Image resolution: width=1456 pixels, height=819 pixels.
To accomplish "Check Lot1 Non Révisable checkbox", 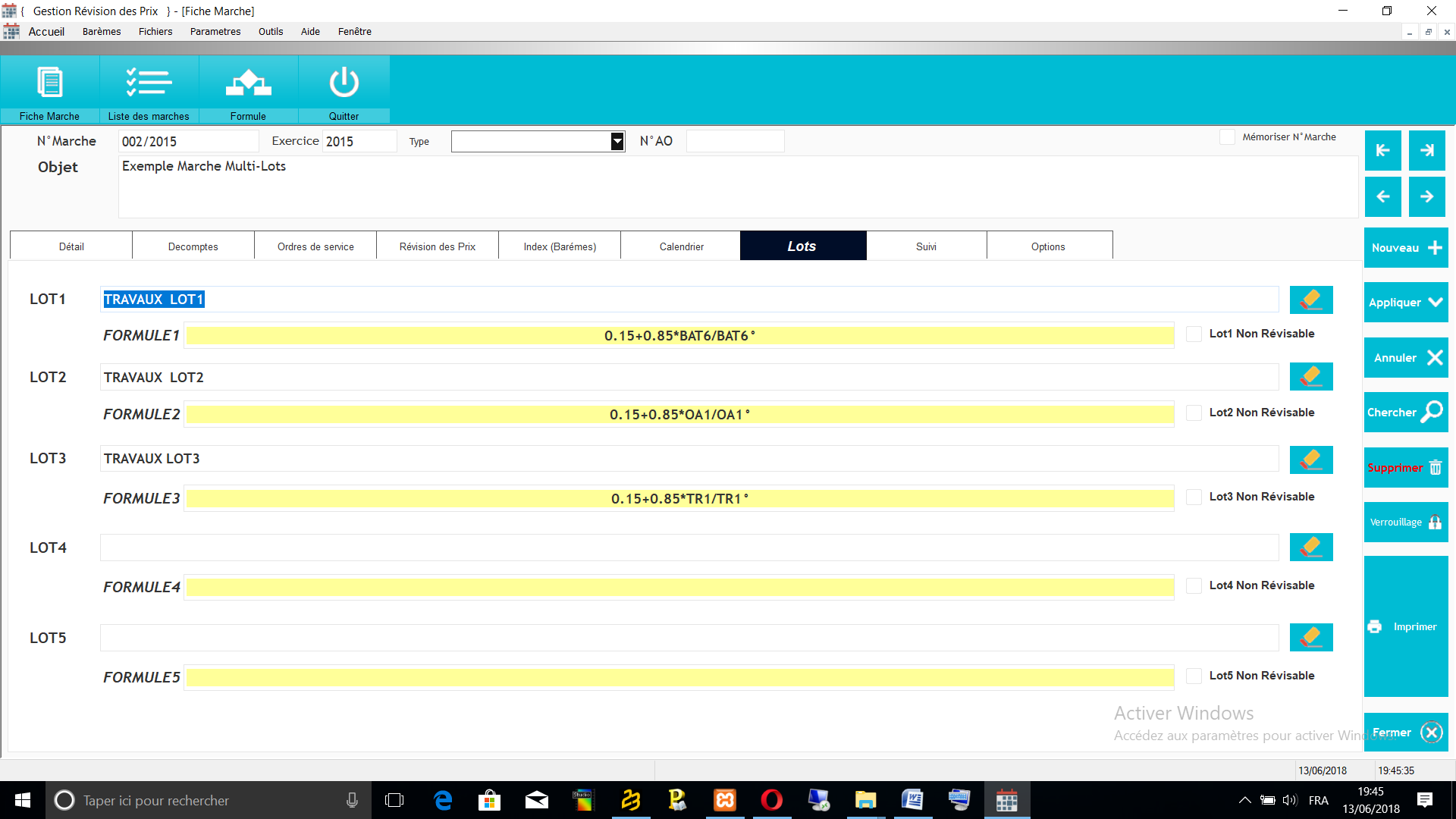I will (1194, 334).
